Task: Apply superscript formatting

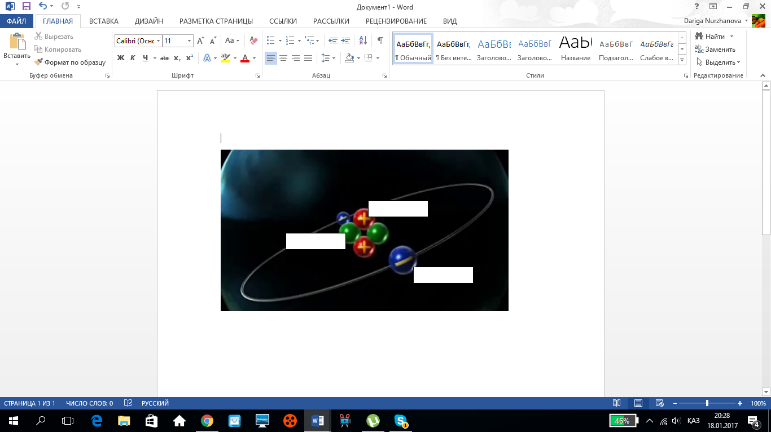Action: click(189, 58)
